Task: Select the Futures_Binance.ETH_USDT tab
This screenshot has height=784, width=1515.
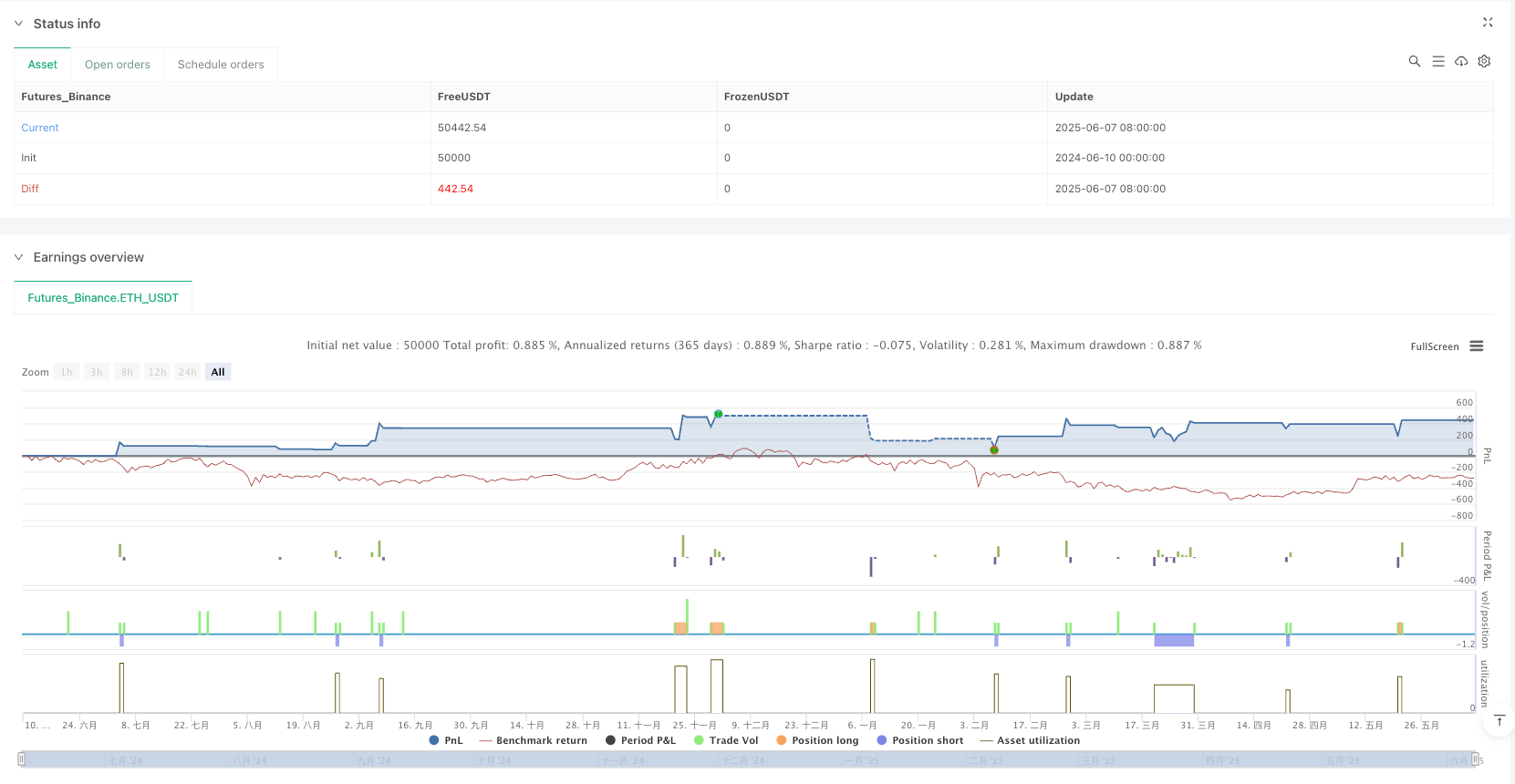Action: tap(103, 298)
